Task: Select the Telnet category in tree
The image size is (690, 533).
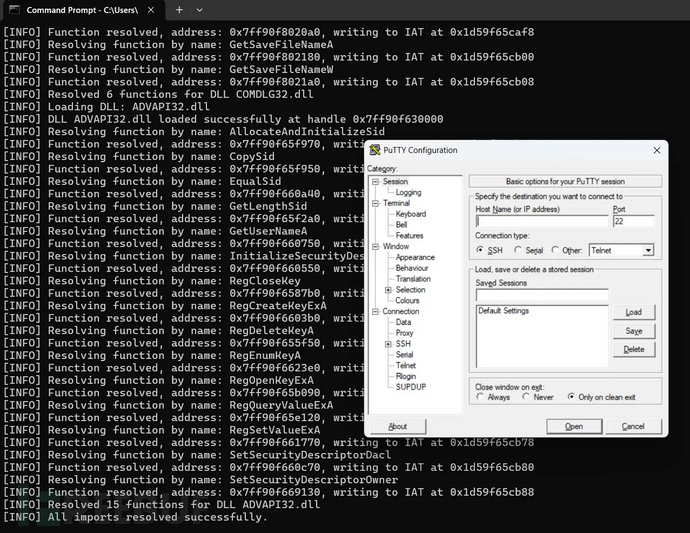Action: (406, 365)
